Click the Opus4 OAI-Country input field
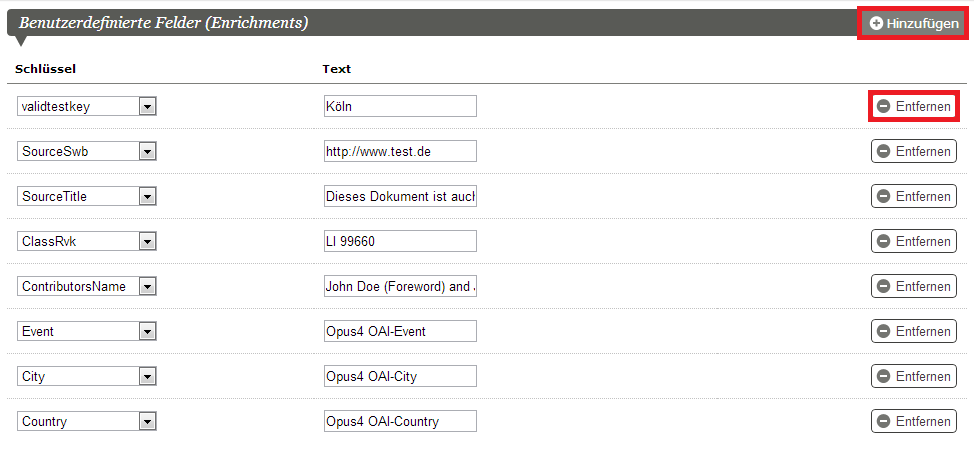Viewport: 974px width, 449px height. [400, 421]
